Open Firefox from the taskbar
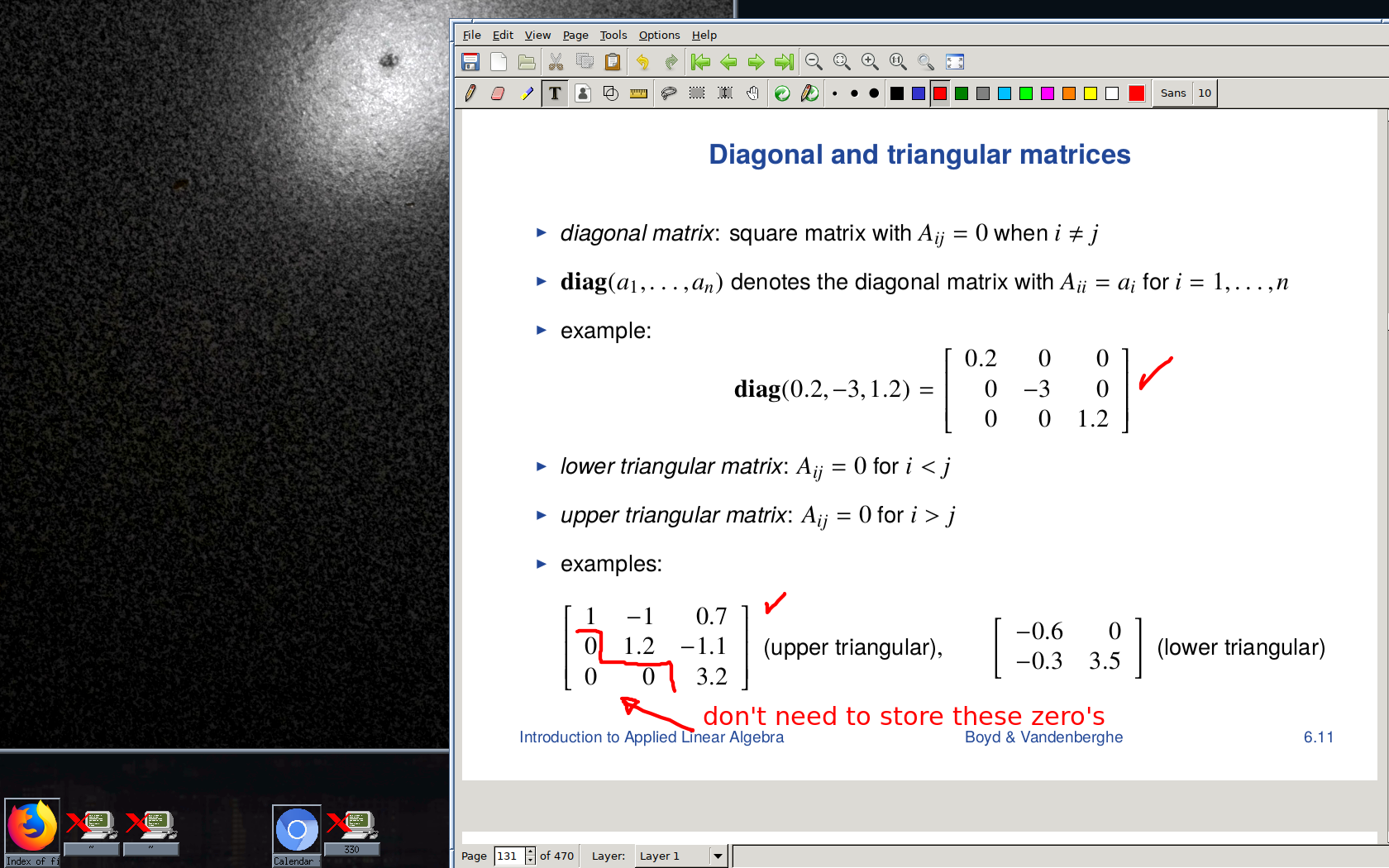 coord(32,827)
